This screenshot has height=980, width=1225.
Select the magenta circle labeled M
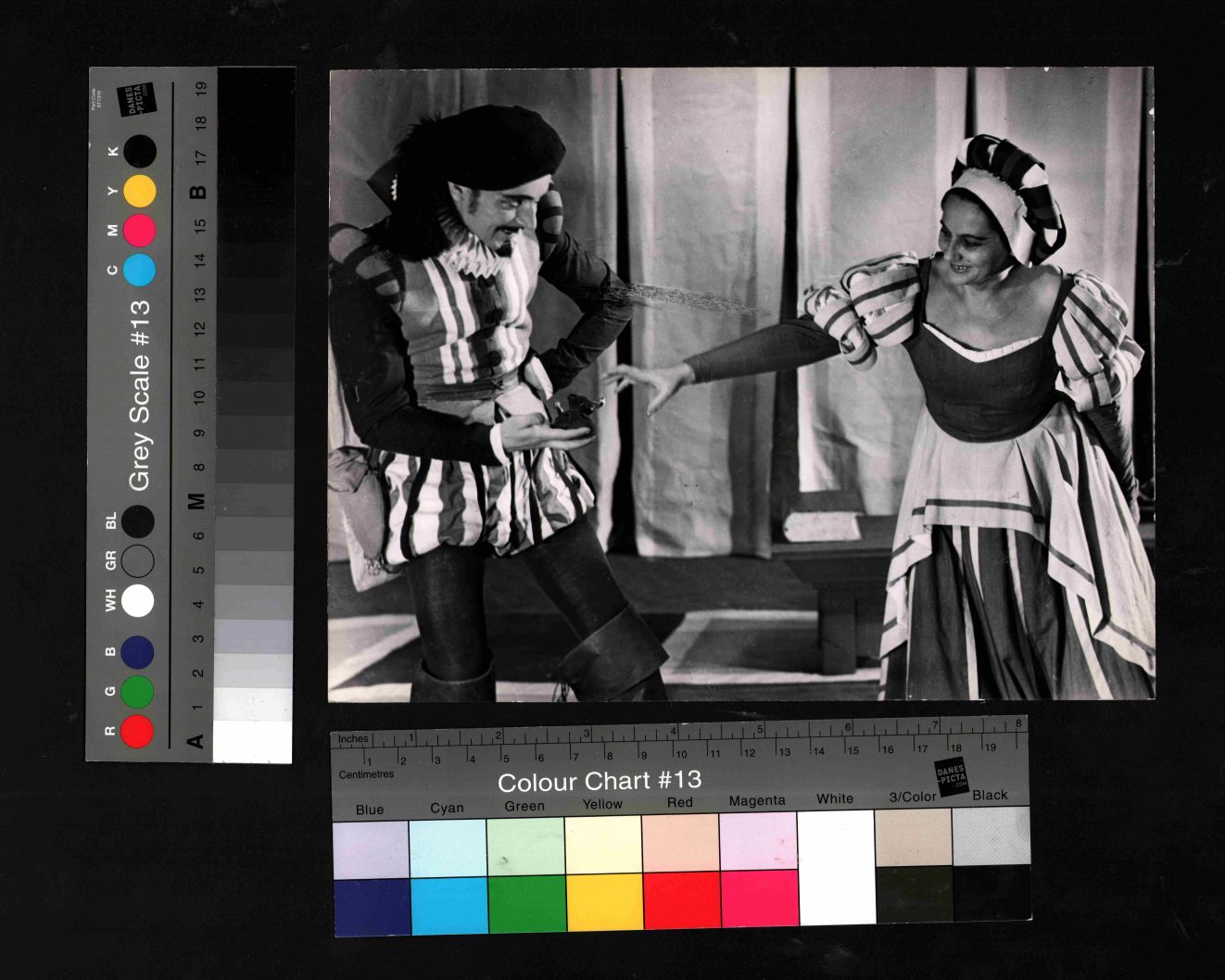point(139,230)
